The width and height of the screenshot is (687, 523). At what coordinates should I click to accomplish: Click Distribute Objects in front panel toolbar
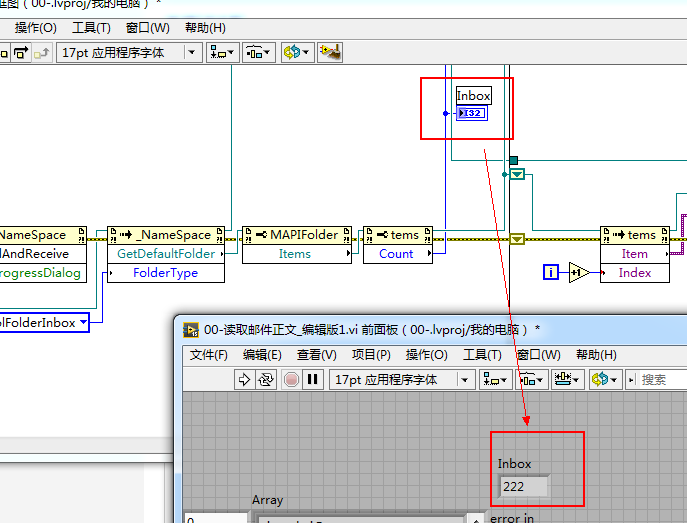click(x=531, y=379)
